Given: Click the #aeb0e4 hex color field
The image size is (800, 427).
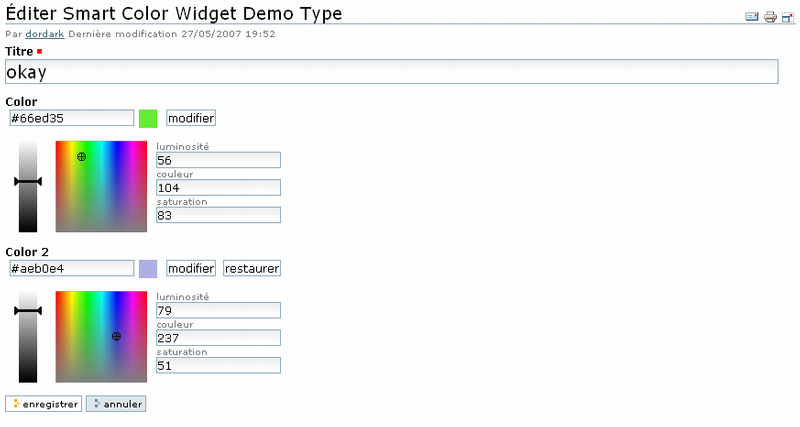Looking at the screenshot, I should 70,268.
